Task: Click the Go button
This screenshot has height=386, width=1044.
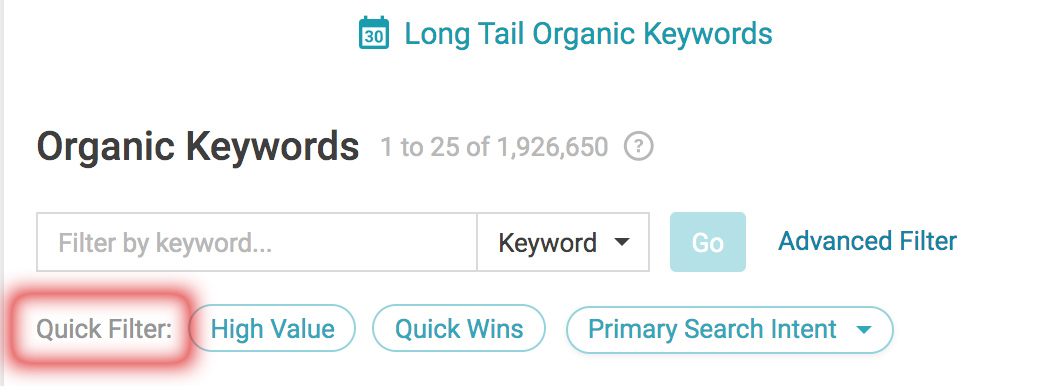Action: click(708, 242)
